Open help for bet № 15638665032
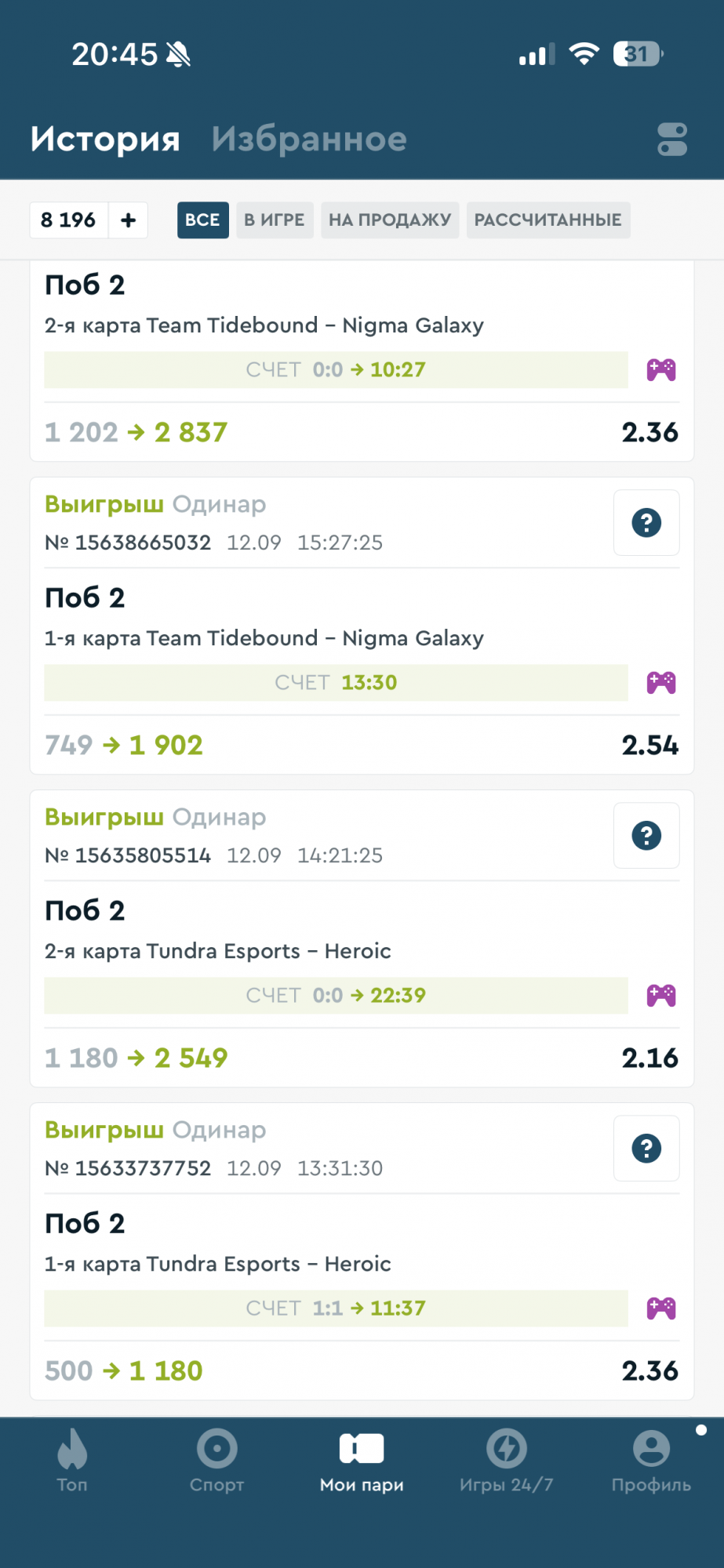724x1568 pixels. tap(646, 523)
